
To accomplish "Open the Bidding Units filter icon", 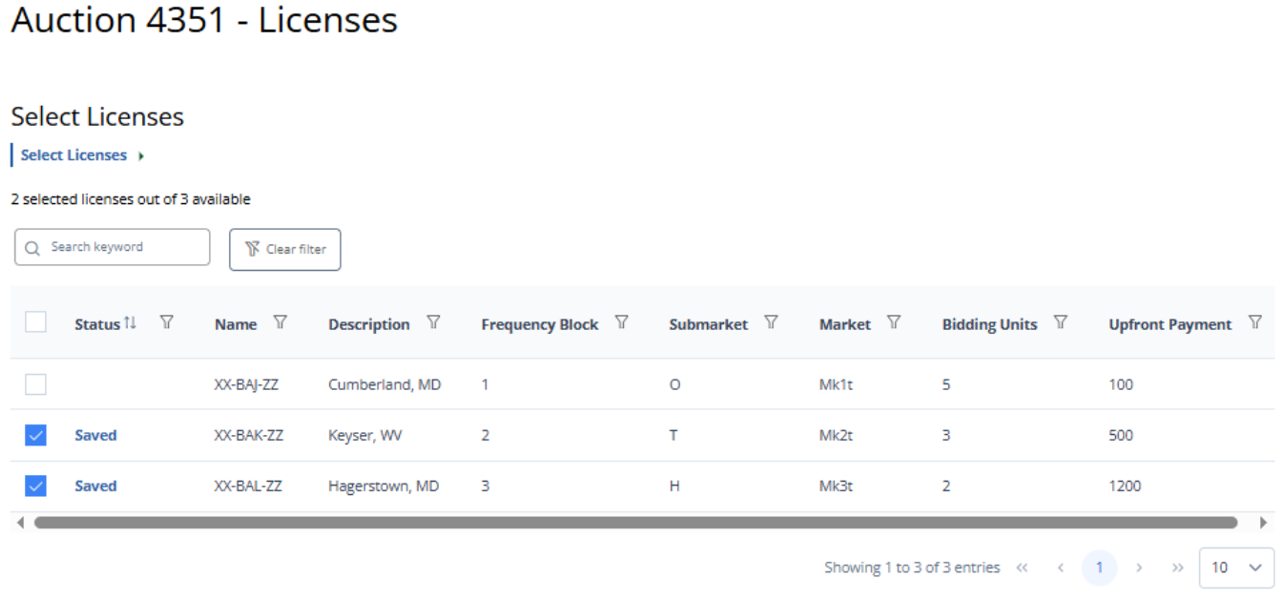I will click(1061, 323).
